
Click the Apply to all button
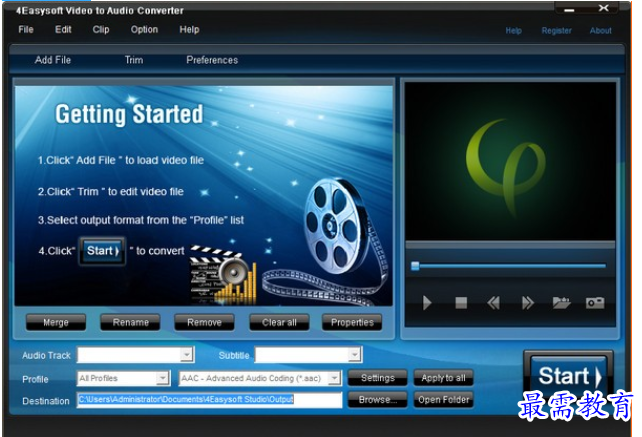(x=443, y=378)
